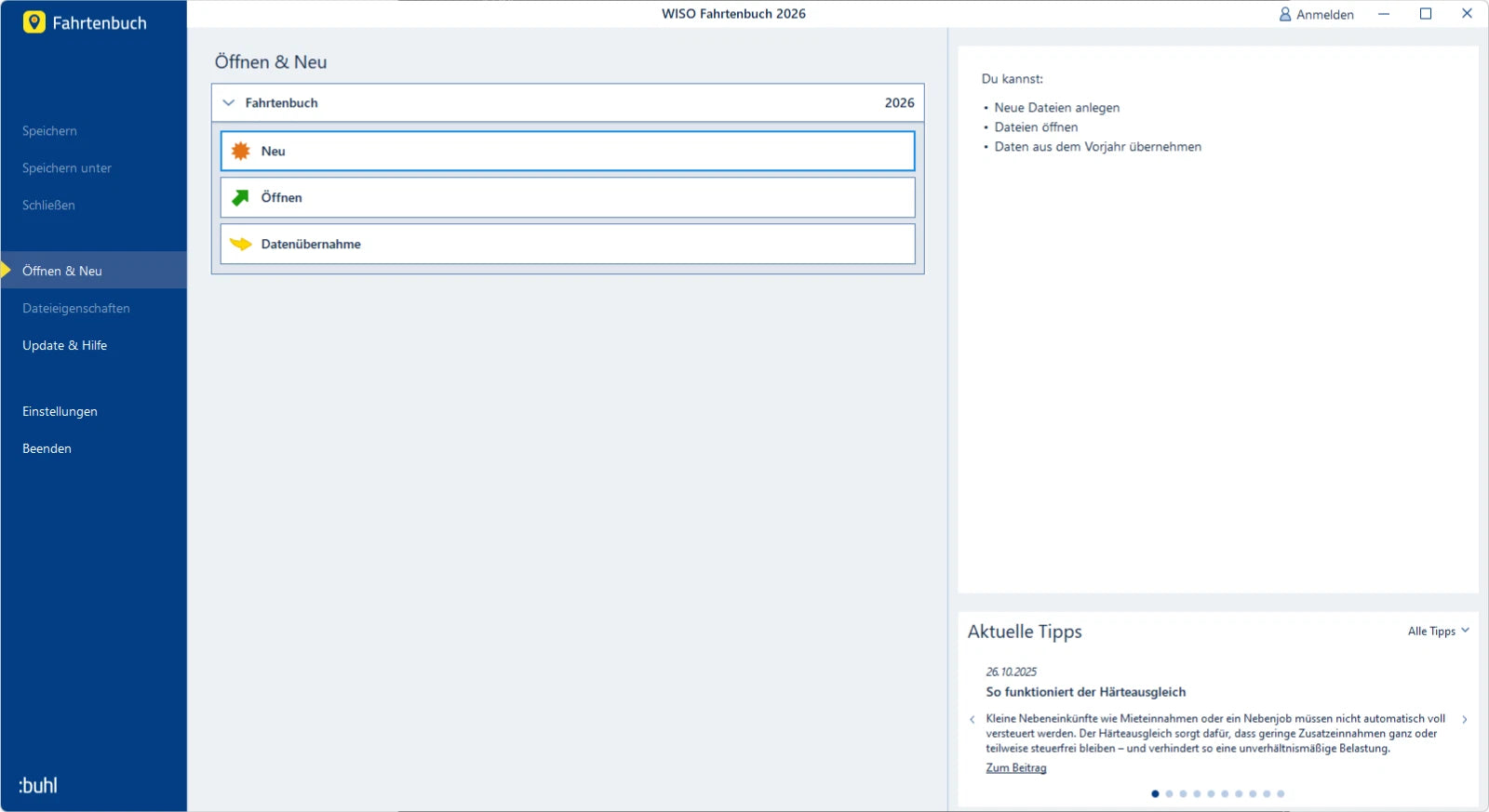Select Speichern unter in the sidebar
Viewport: 1489px width, 812px height.
67,168
